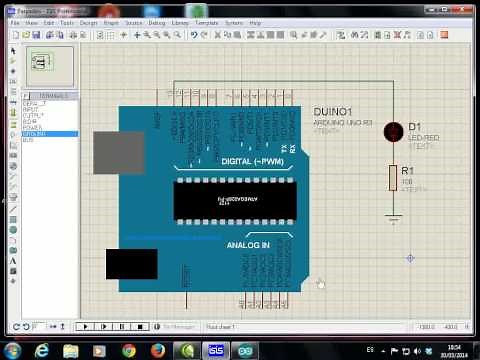Pause the running simulation
The width and height of the screenshot is (480, 360).
click(122, 327)
